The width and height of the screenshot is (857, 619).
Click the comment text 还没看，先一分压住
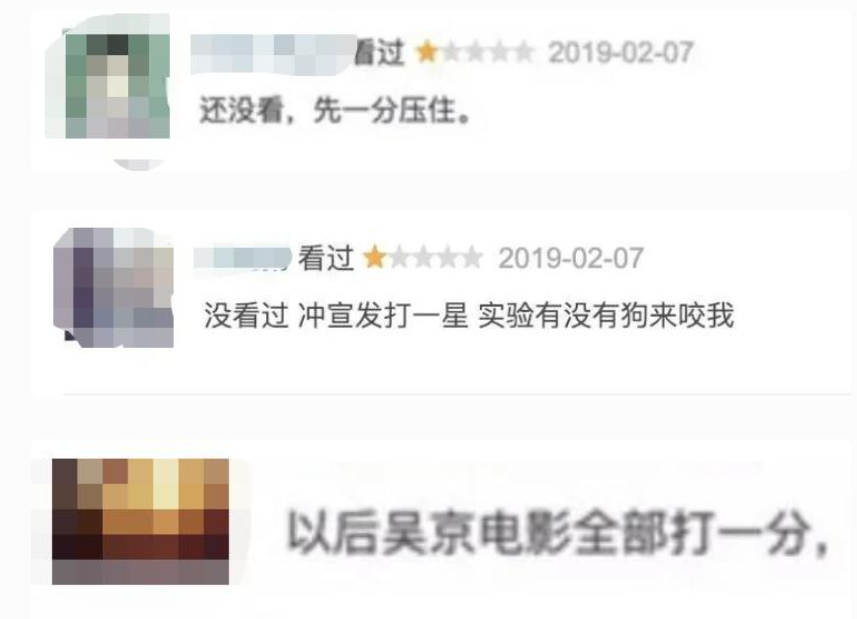334,111
